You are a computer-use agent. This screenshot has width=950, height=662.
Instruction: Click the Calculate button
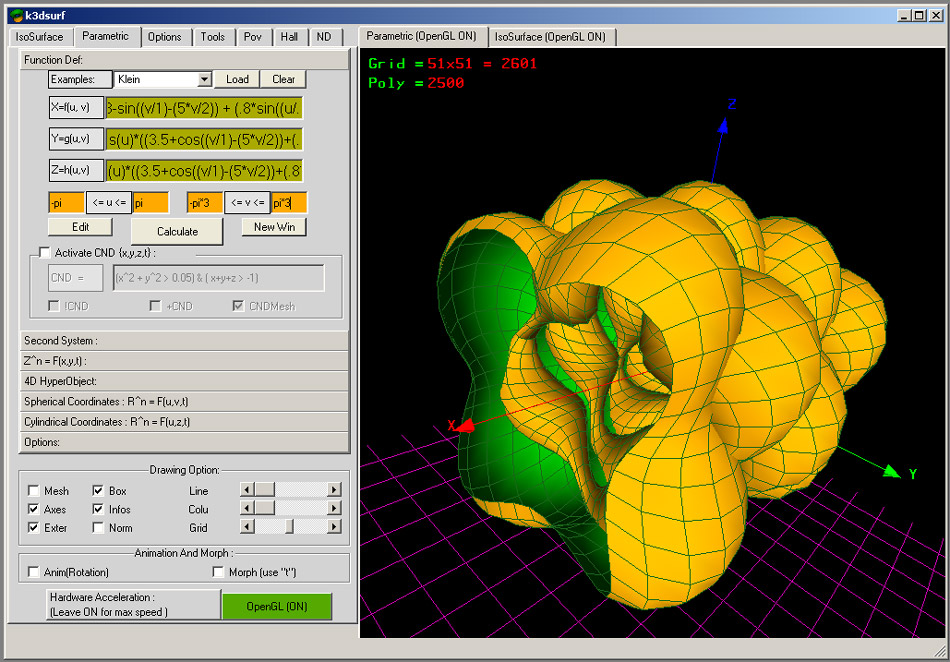pyautogui.click(x=178, y=231)
